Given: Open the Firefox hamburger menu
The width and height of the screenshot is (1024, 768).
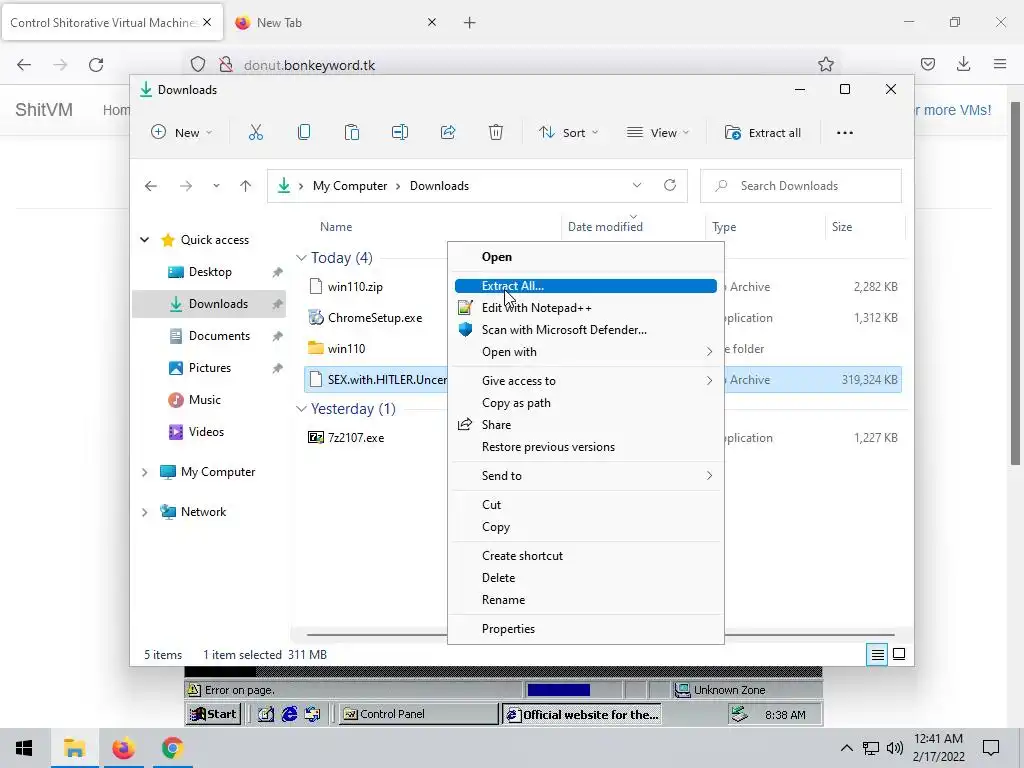Looking at the screenshot, I should tap(1000, 64).
